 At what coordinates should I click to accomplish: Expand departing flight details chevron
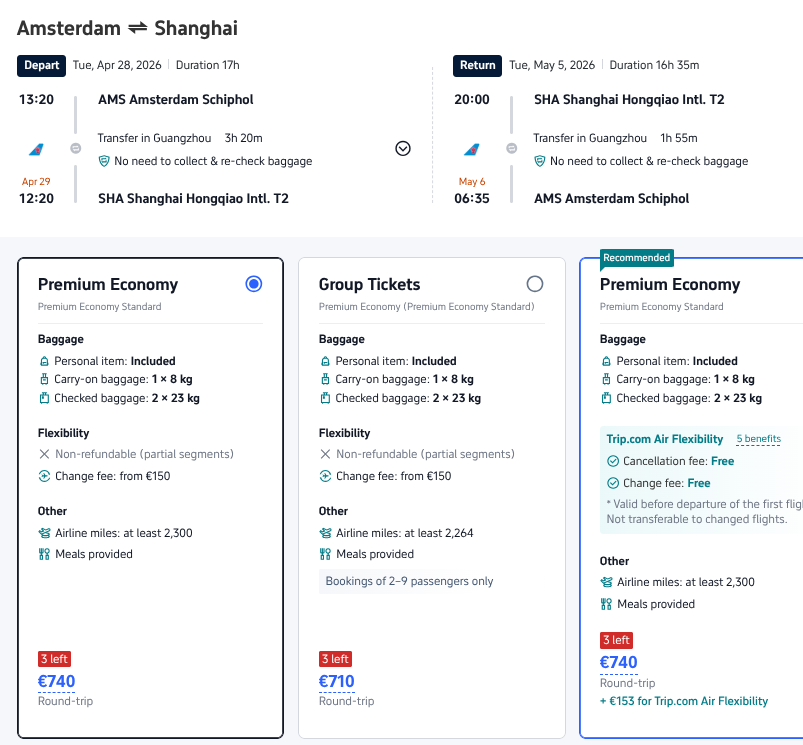[403, 148]
